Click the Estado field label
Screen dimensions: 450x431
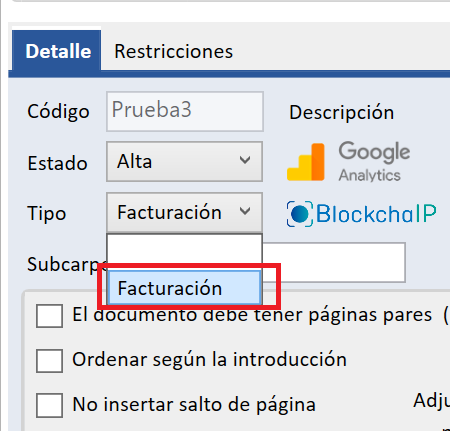(x=57, y=163)
